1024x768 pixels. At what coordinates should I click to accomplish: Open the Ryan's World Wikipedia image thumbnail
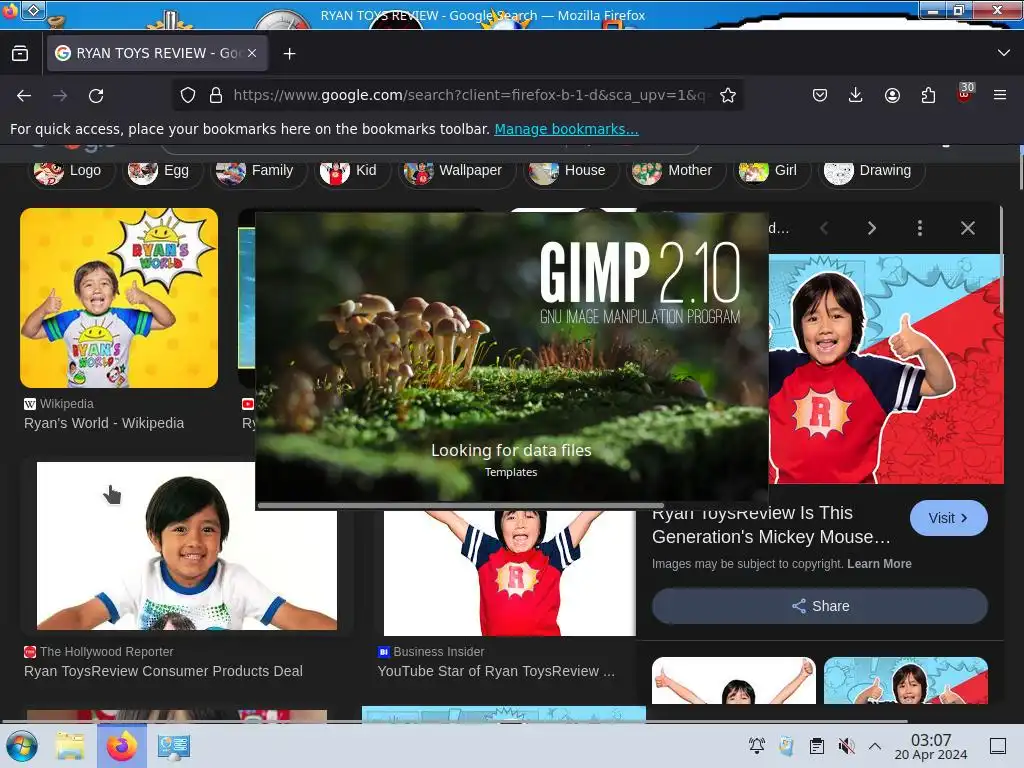click(119, 298)
